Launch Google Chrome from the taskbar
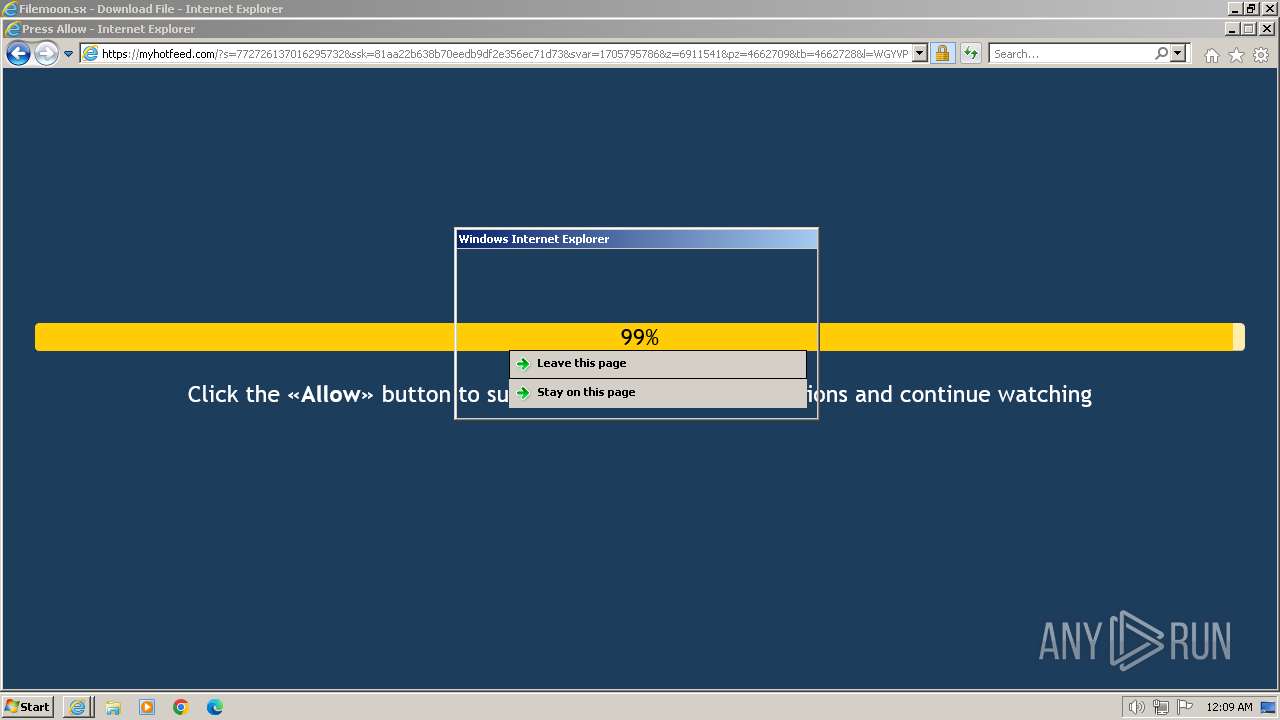 181,707
